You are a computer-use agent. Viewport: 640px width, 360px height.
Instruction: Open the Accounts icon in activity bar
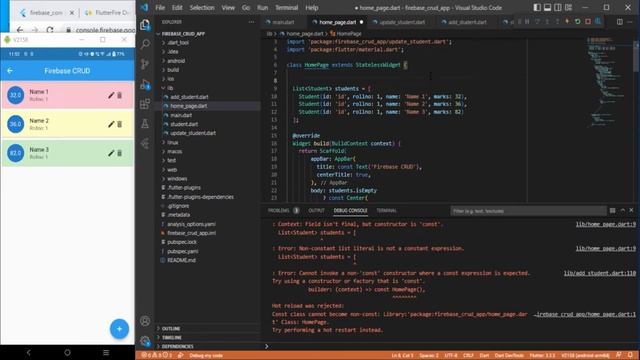coord(145,321)
